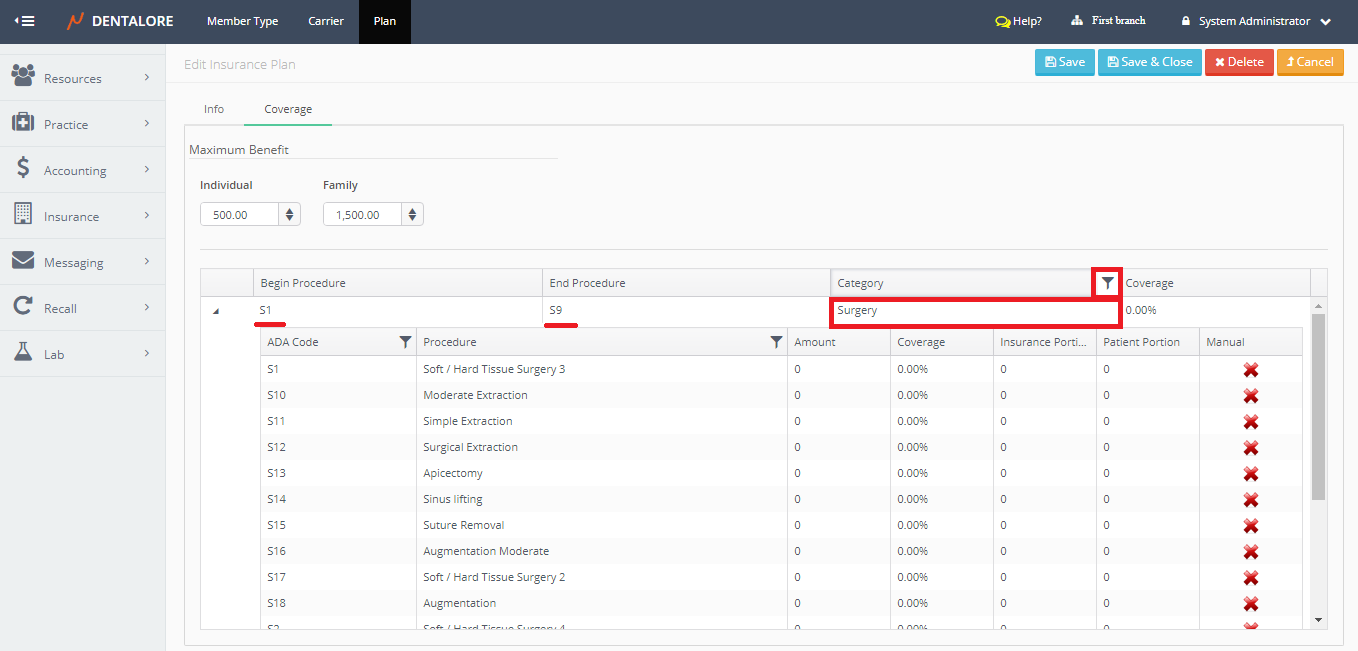The image size is (1358, 651).
Task: Click the red Delete button
Action: [x=1239, y=62]
